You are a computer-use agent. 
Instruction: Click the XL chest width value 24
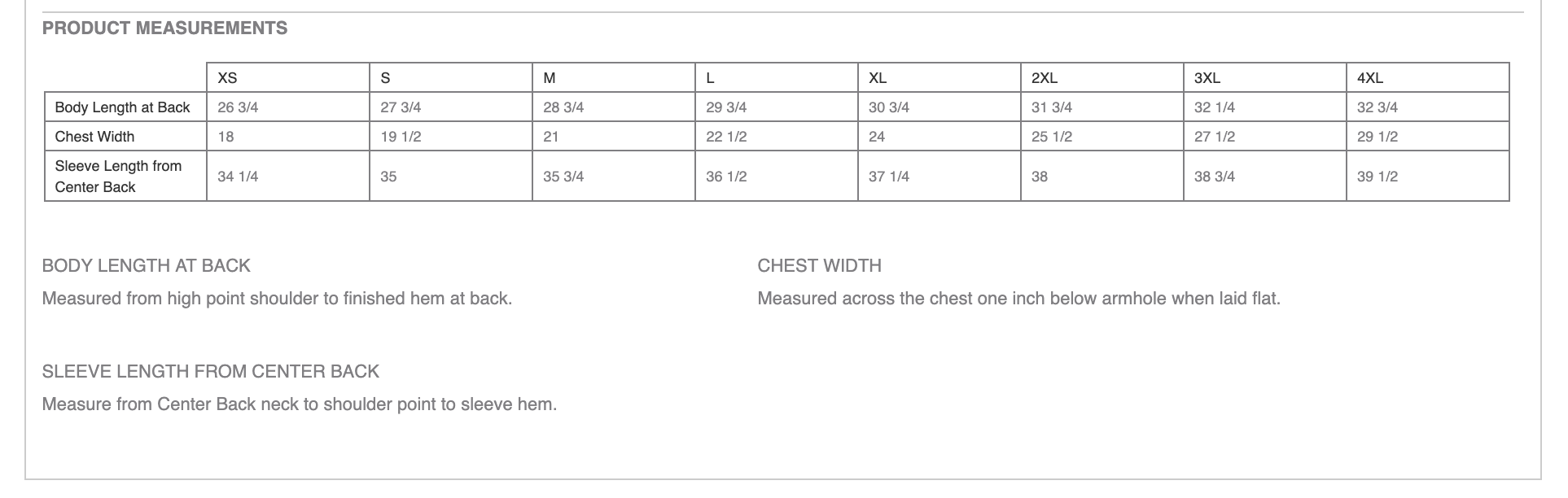click(x=877, y=137)
